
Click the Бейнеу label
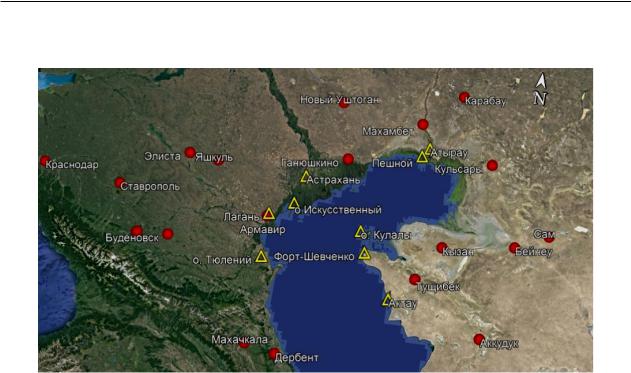(534, 252)
